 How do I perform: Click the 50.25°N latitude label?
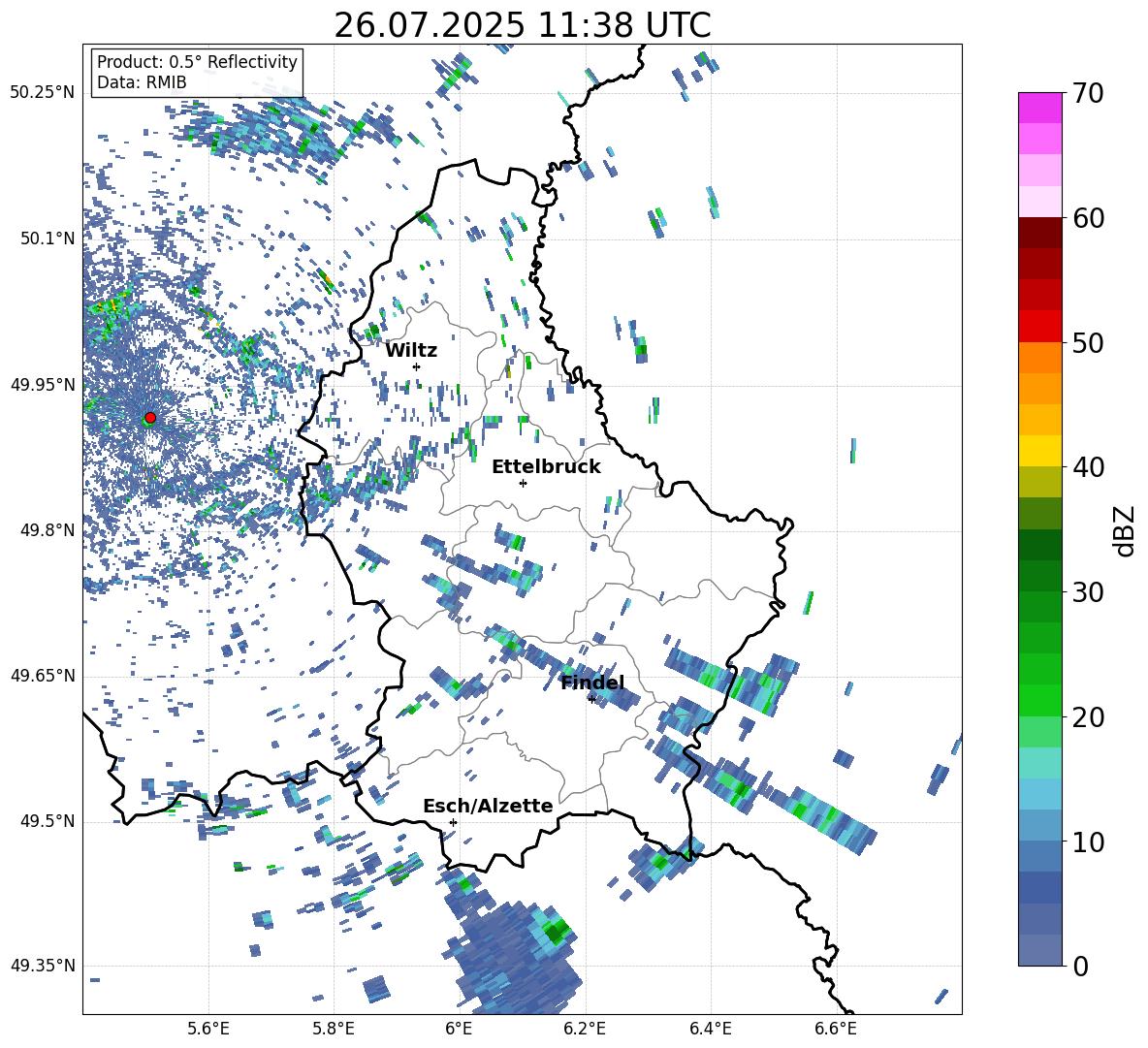[43, 93]
